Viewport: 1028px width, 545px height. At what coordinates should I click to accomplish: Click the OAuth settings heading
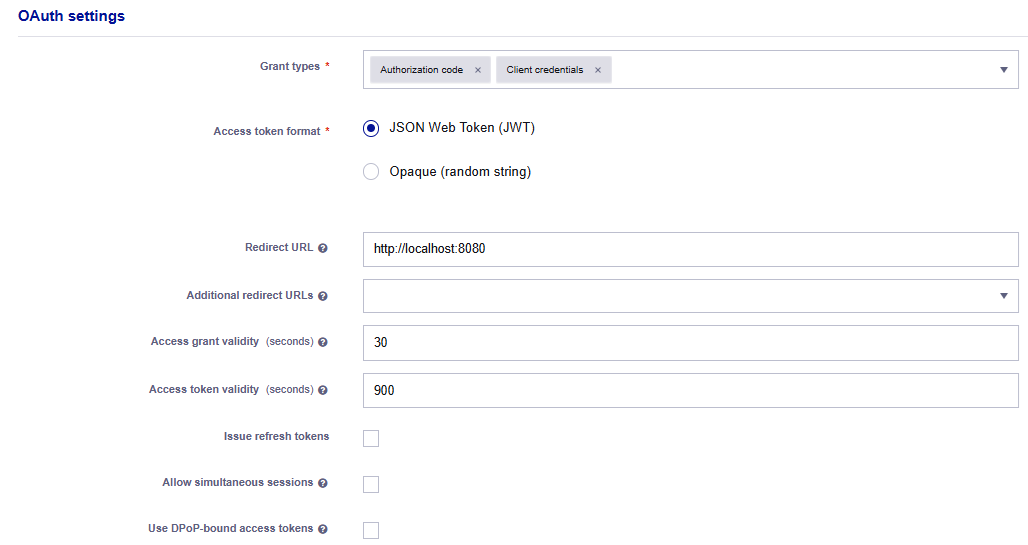click(71, 16)
